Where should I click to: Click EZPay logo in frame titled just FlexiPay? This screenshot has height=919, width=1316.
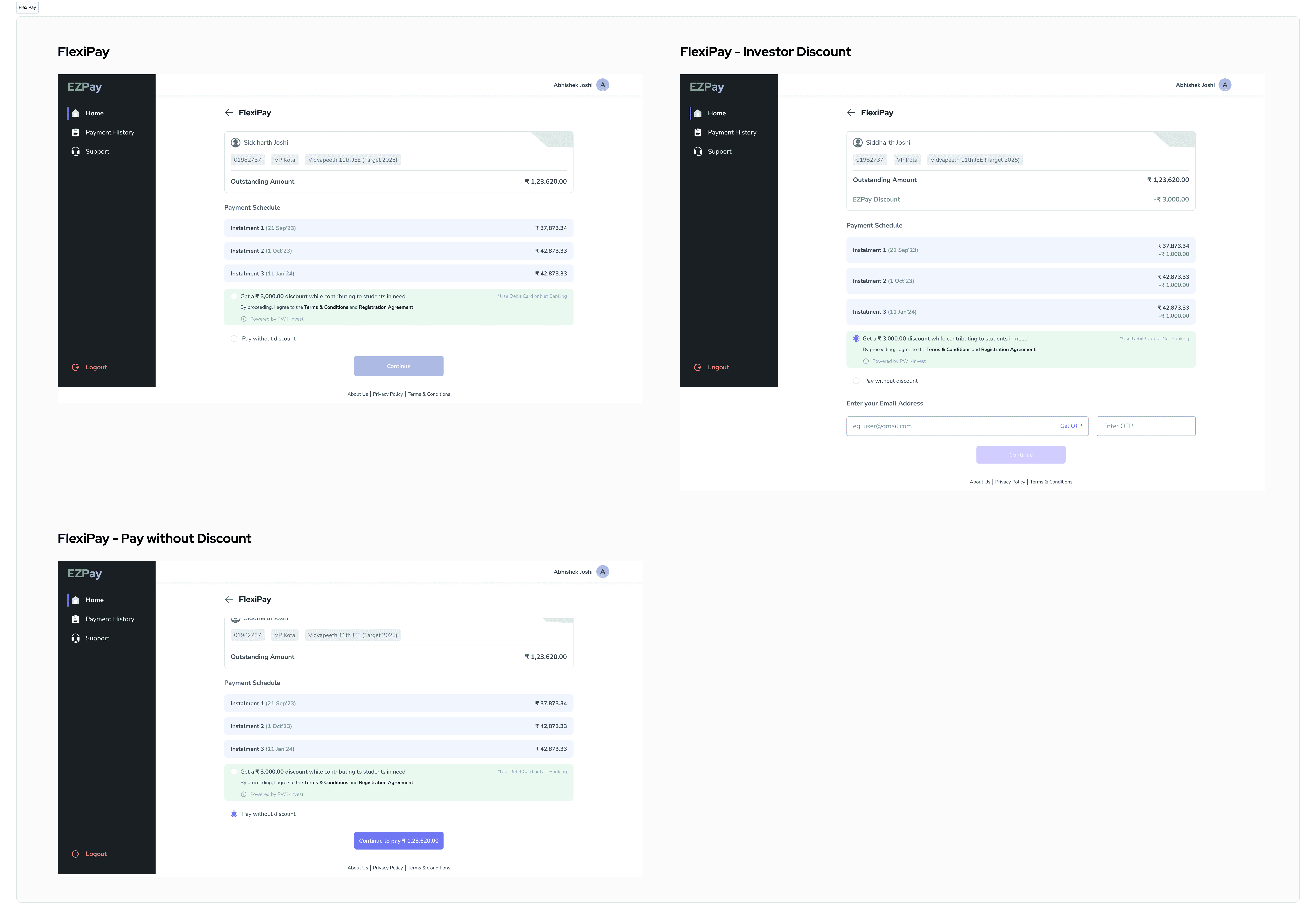click(x=85, y=87)
